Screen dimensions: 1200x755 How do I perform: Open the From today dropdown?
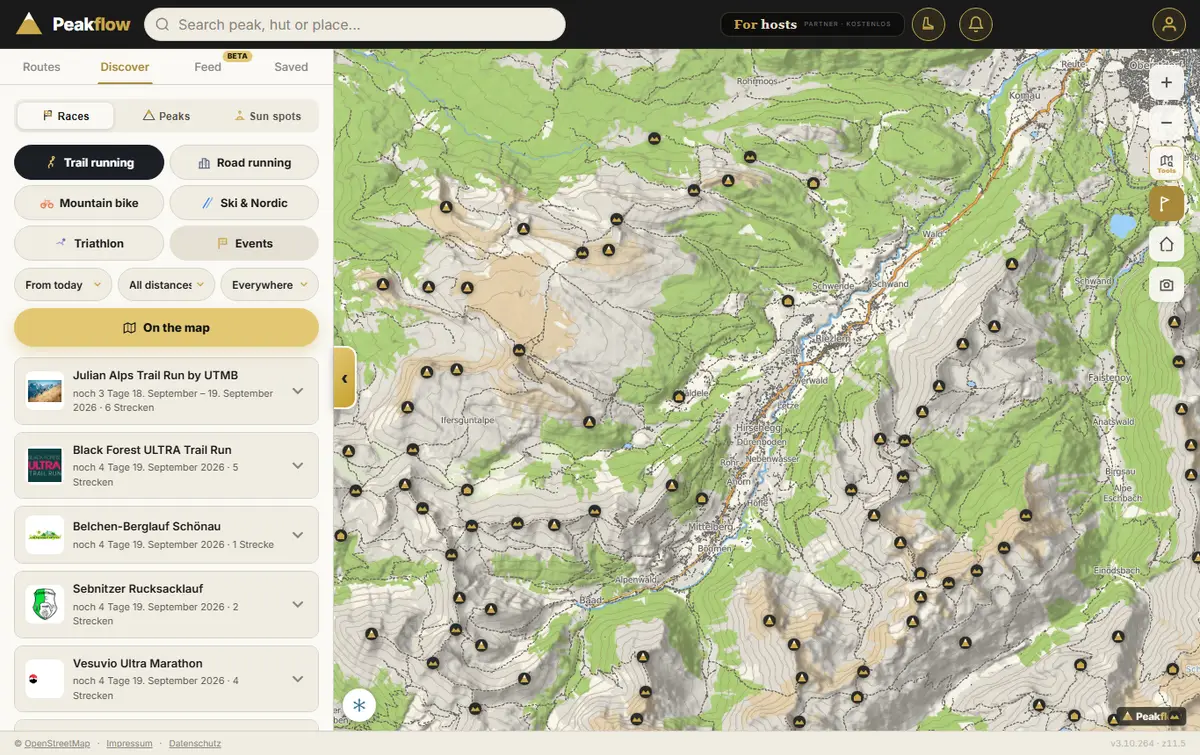[x=63, y=285]
